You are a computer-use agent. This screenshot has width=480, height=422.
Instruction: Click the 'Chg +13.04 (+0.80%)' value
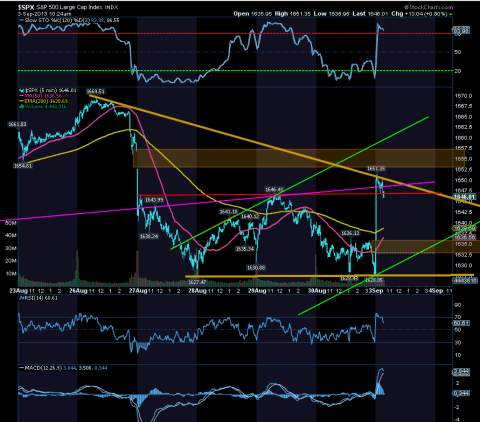[x=419, y=14]
